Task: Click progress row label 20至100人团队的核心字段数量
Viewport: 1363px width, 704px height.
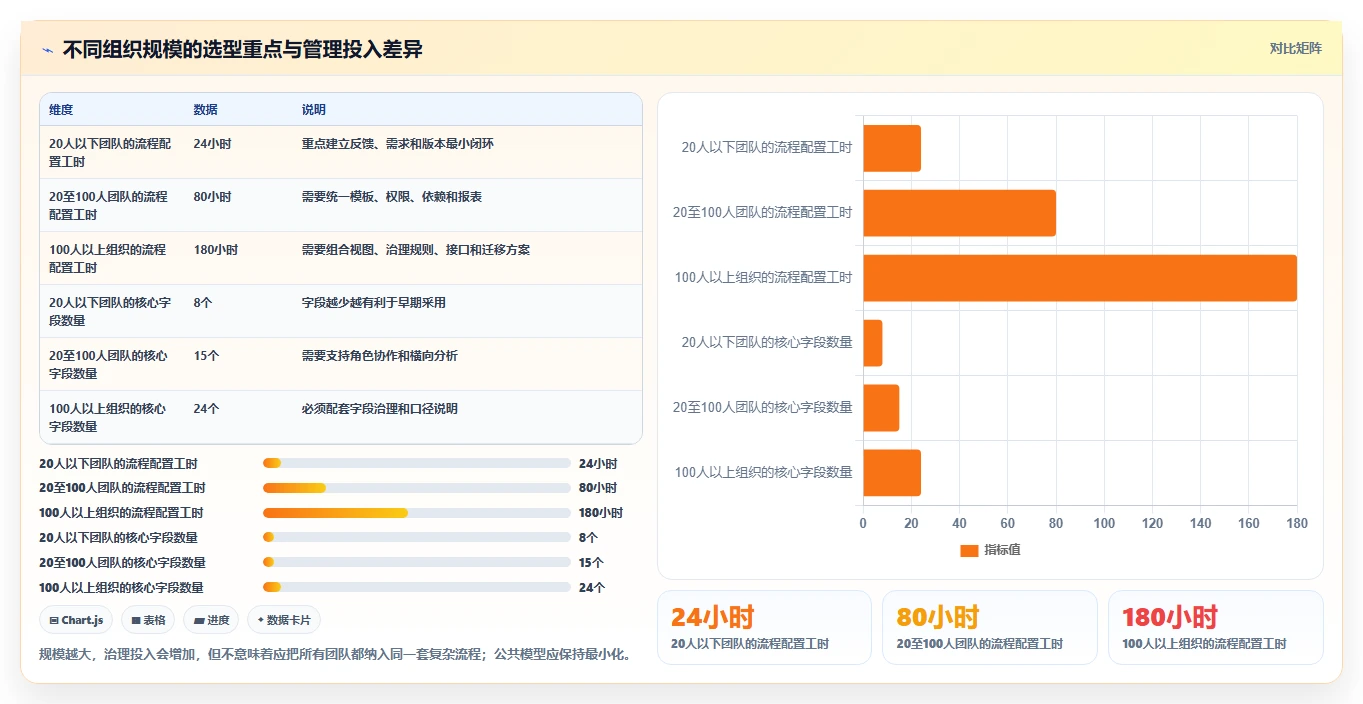Action: [122, 563]
